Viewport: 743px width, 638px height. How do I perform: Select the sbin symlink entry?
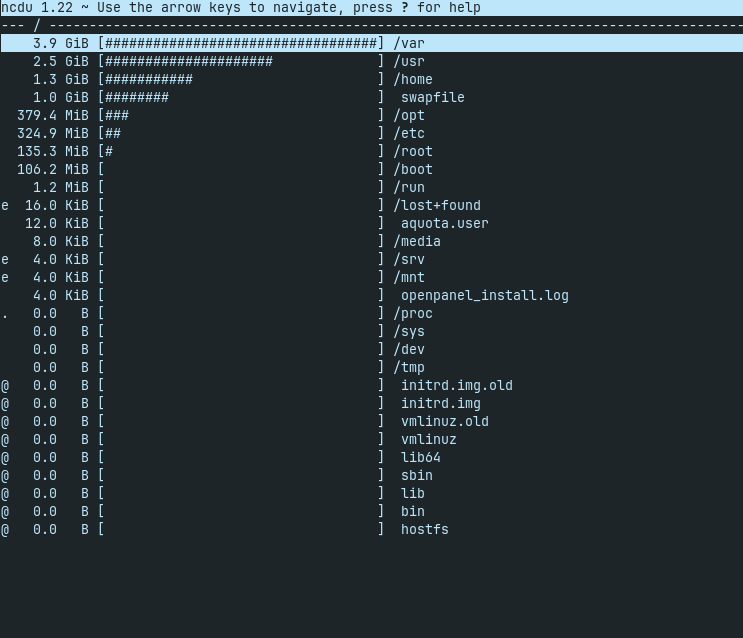tap(372, 475)
